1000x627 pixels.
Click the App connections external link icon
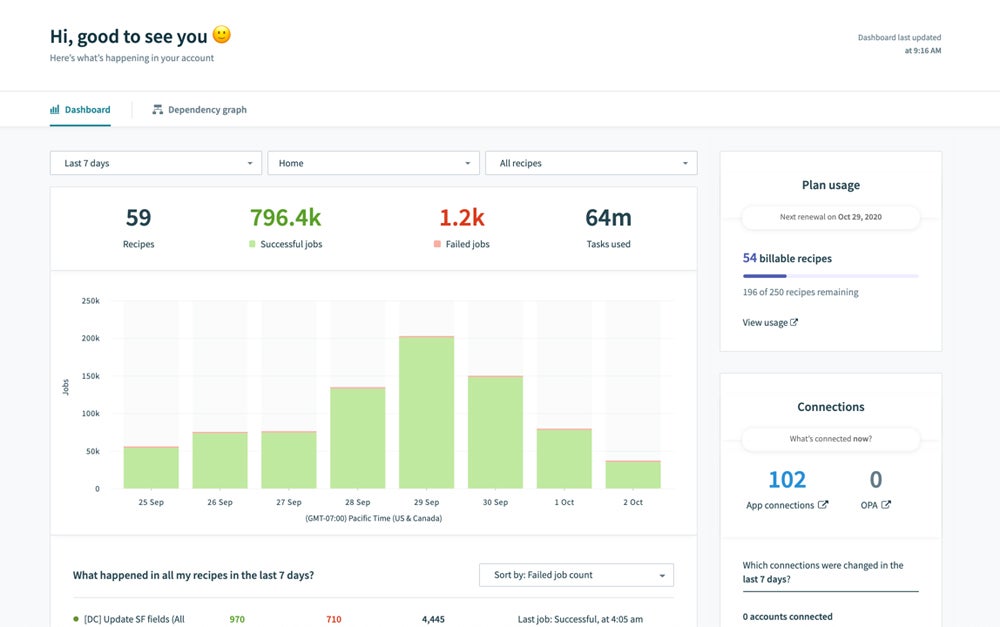823,505
